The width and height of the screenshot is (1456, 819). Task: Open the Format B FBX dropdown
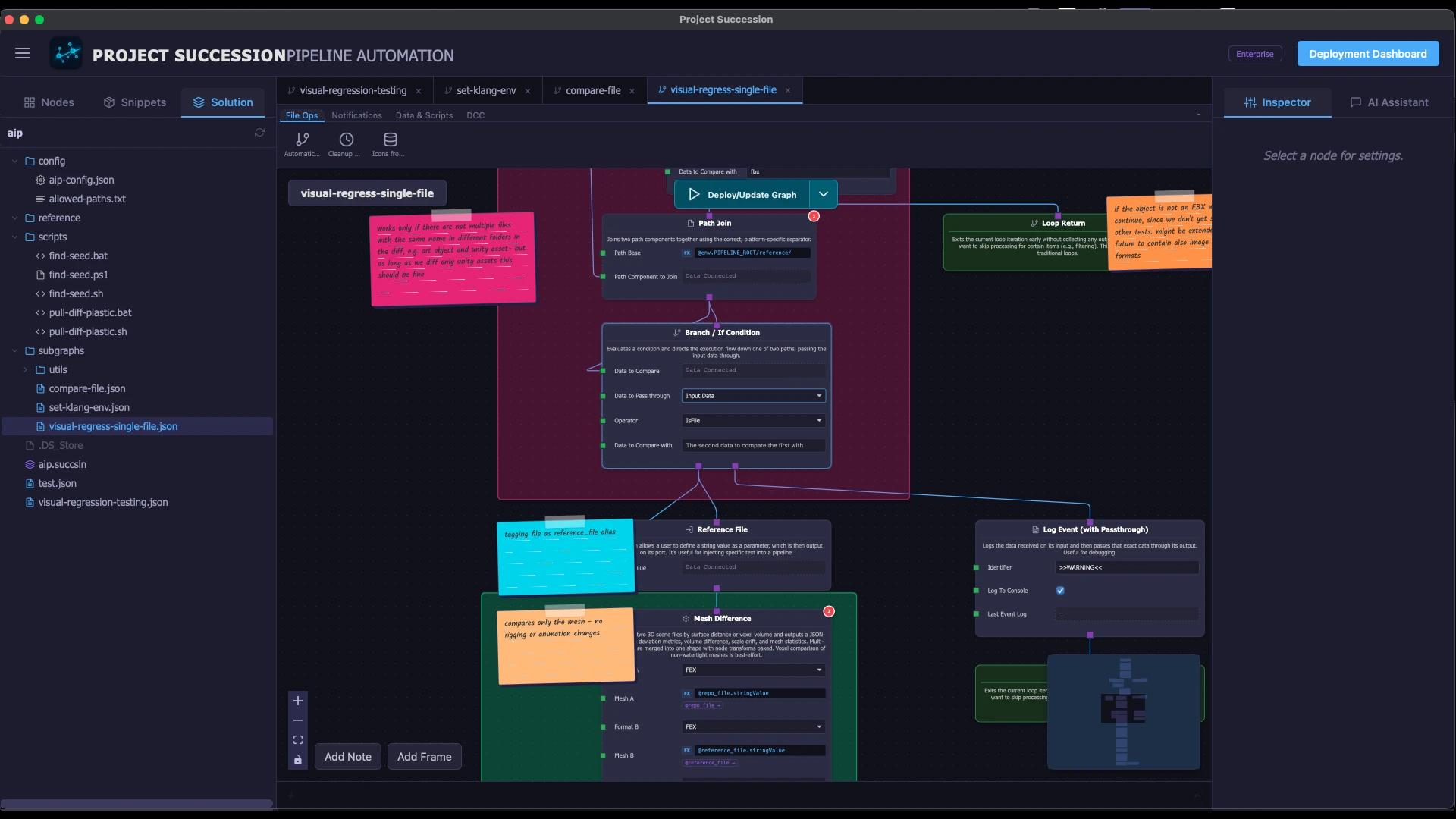(753, 726)
